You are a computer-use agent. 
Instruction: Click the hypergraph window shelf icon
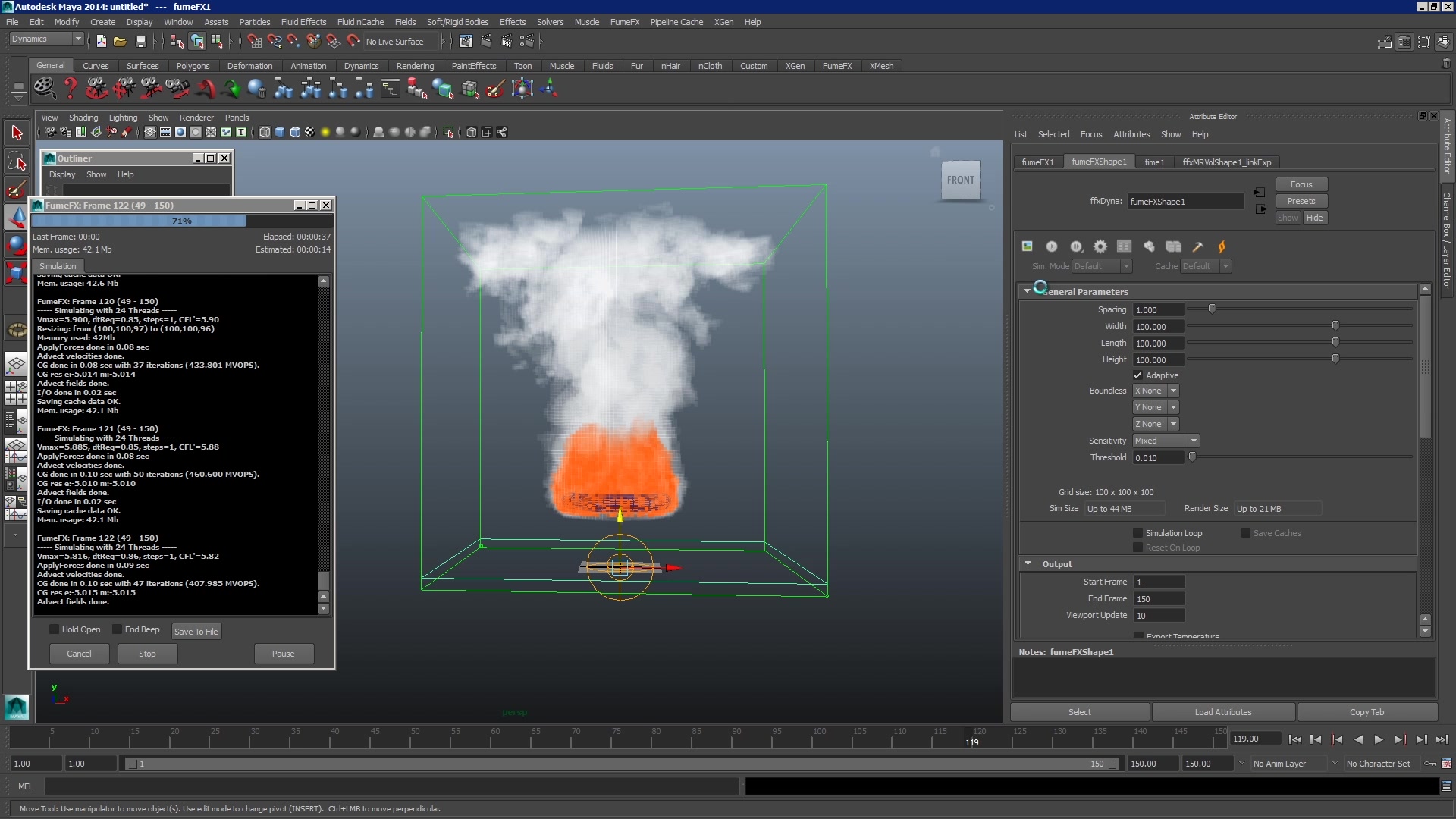click(391, 88)
